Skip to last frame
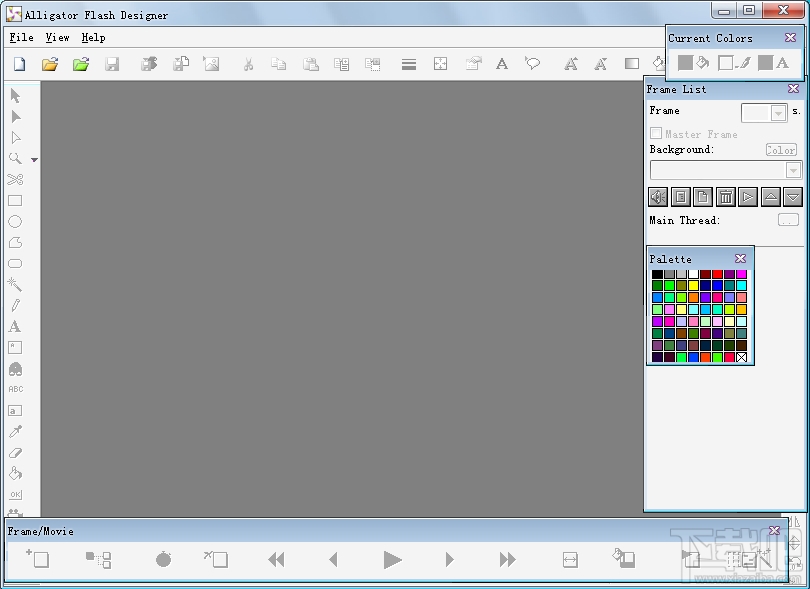The image size is (810, 589). [x=507, y=560]
